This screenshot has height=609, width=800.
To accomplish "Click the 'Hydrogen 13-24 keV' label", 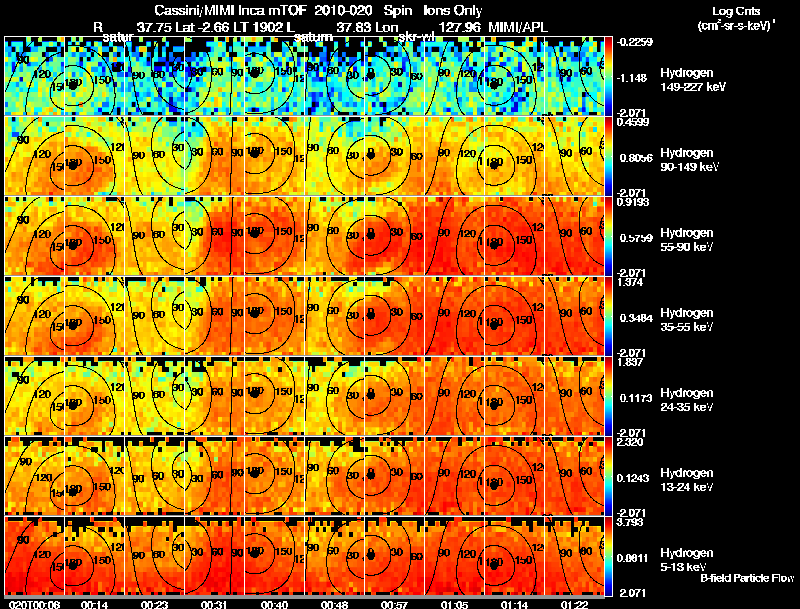I will tap(687, 480).
